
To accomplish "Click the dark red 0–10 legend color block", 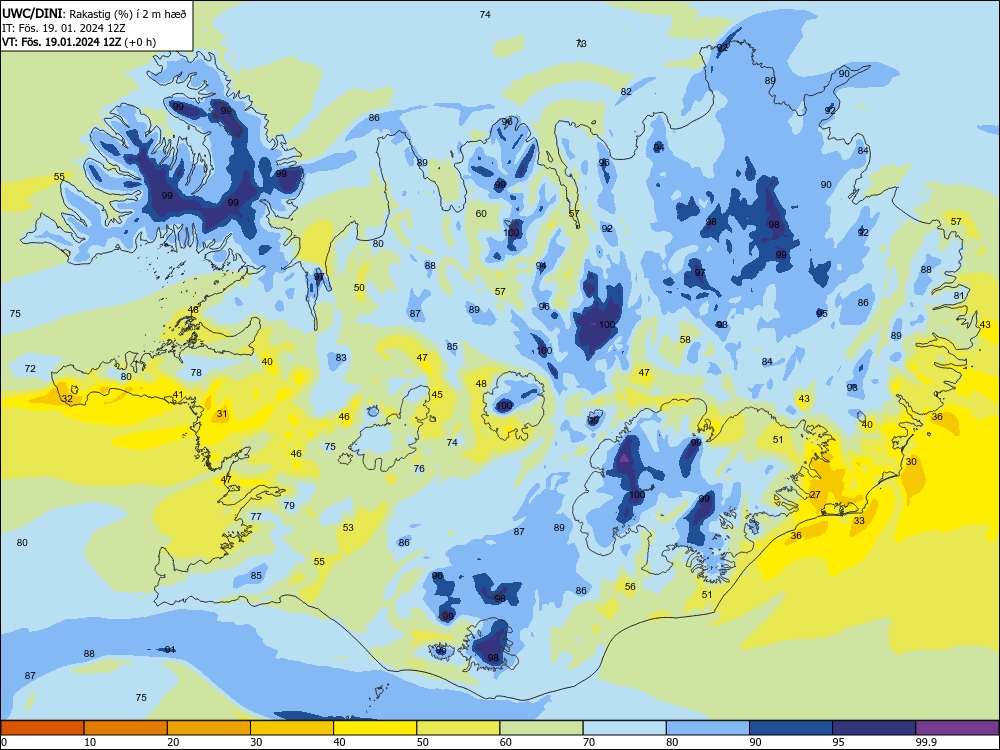I will [42, 728].
